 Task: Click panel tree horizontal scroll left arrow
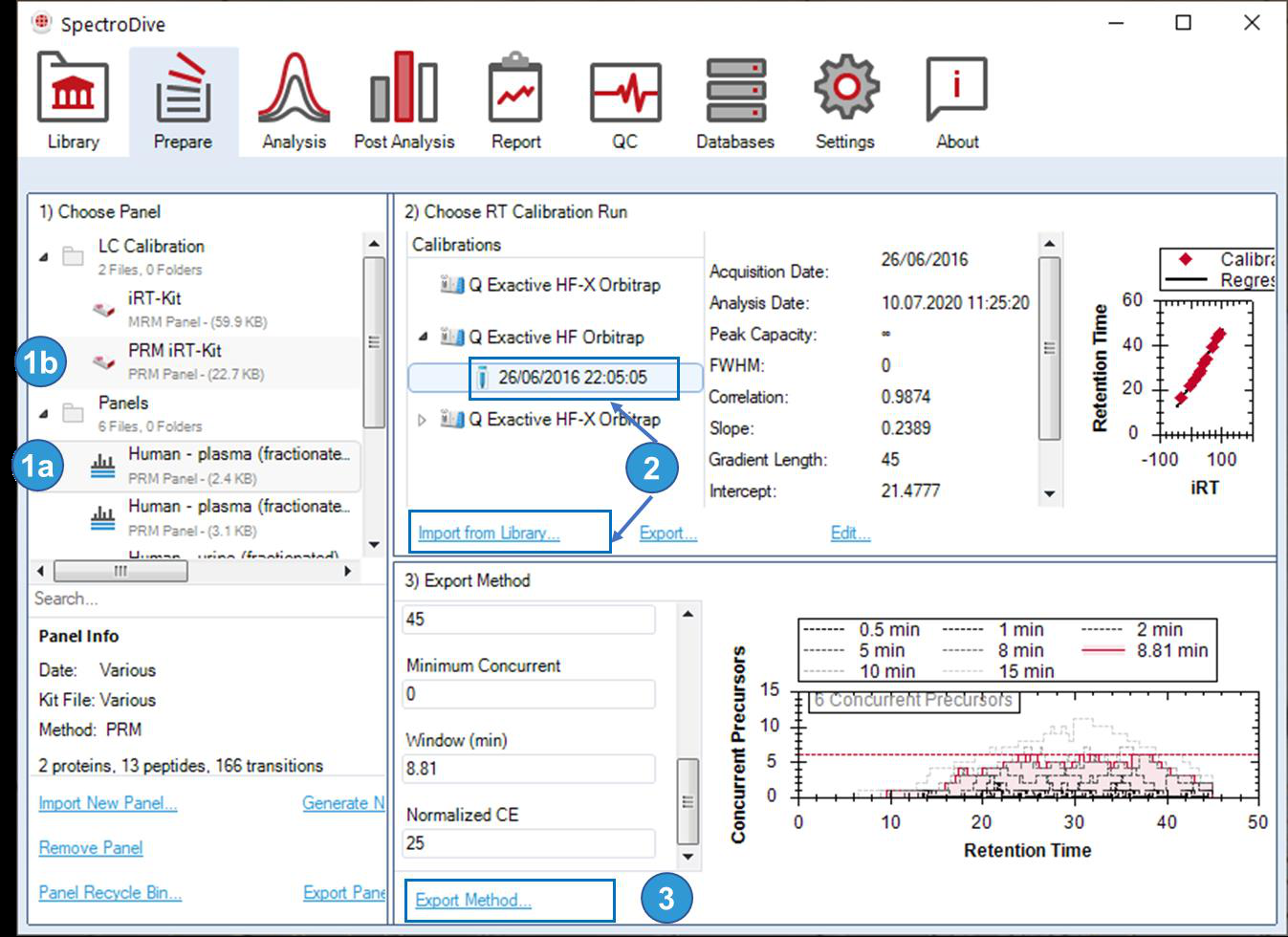[x=40, y=571]
